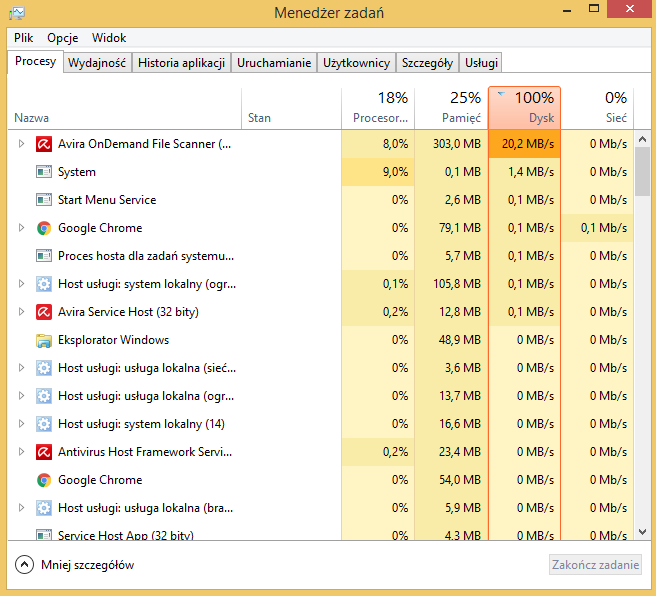This screenshot has width=656, height=596.
Task: Open the Widok menu
Action: pyautogui.click(x=109, y=38)
